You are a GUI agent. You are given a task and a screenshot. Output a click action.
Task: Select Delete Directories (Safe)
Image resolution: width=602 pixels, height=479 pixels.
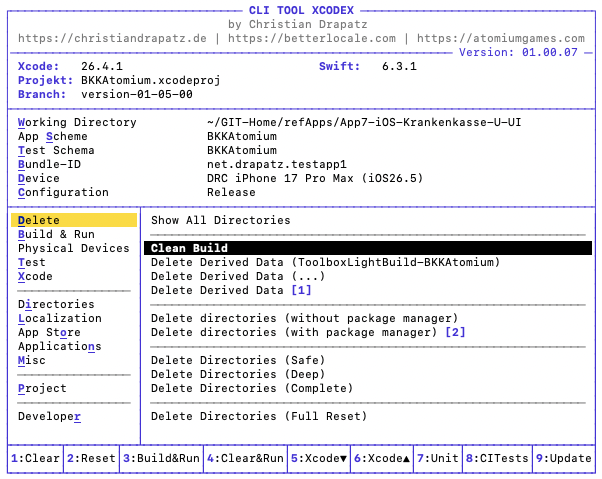pyautogui.click(x=238, y=360)
